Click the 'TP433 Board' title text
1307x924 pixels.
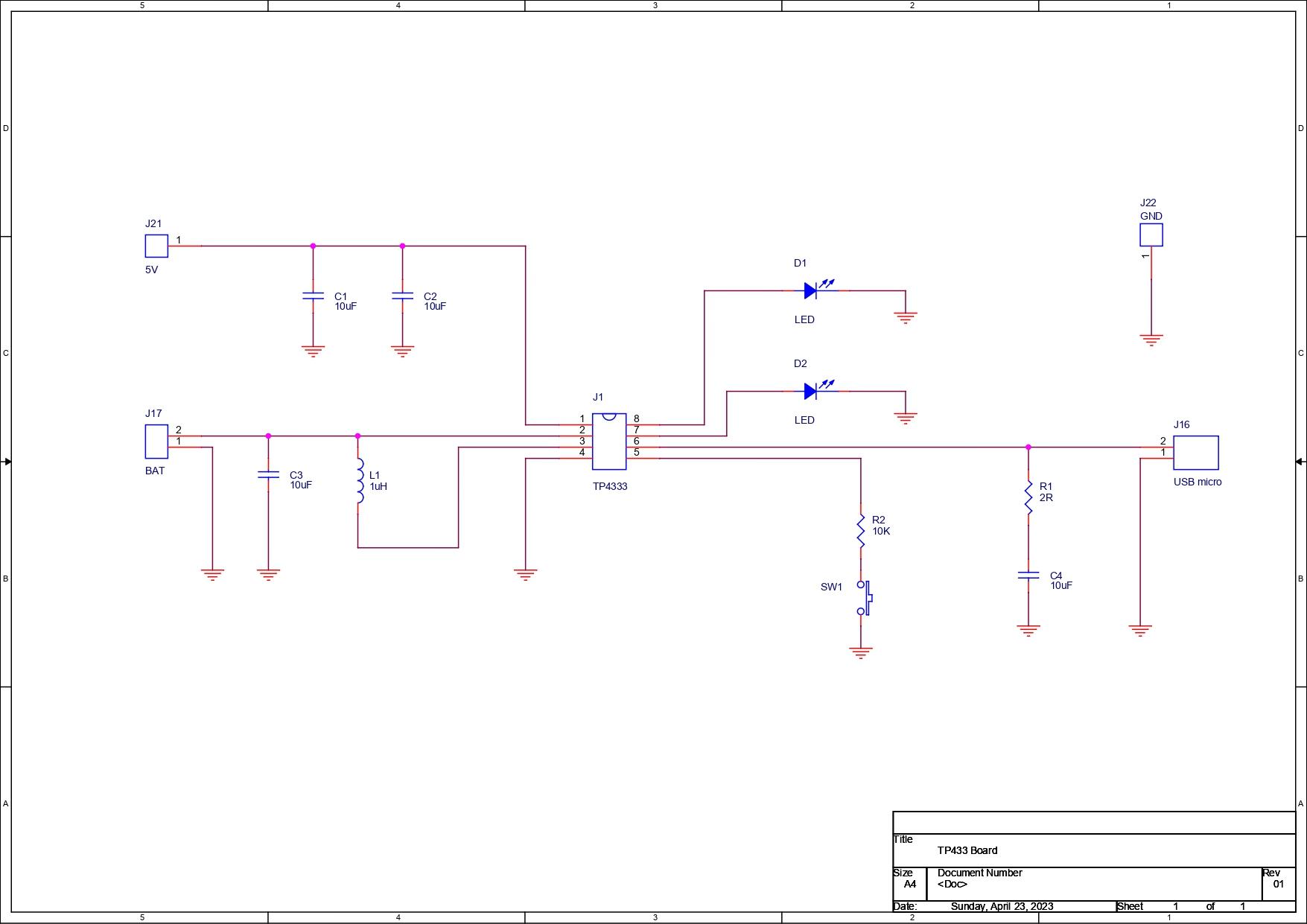(x=967, y=850)
